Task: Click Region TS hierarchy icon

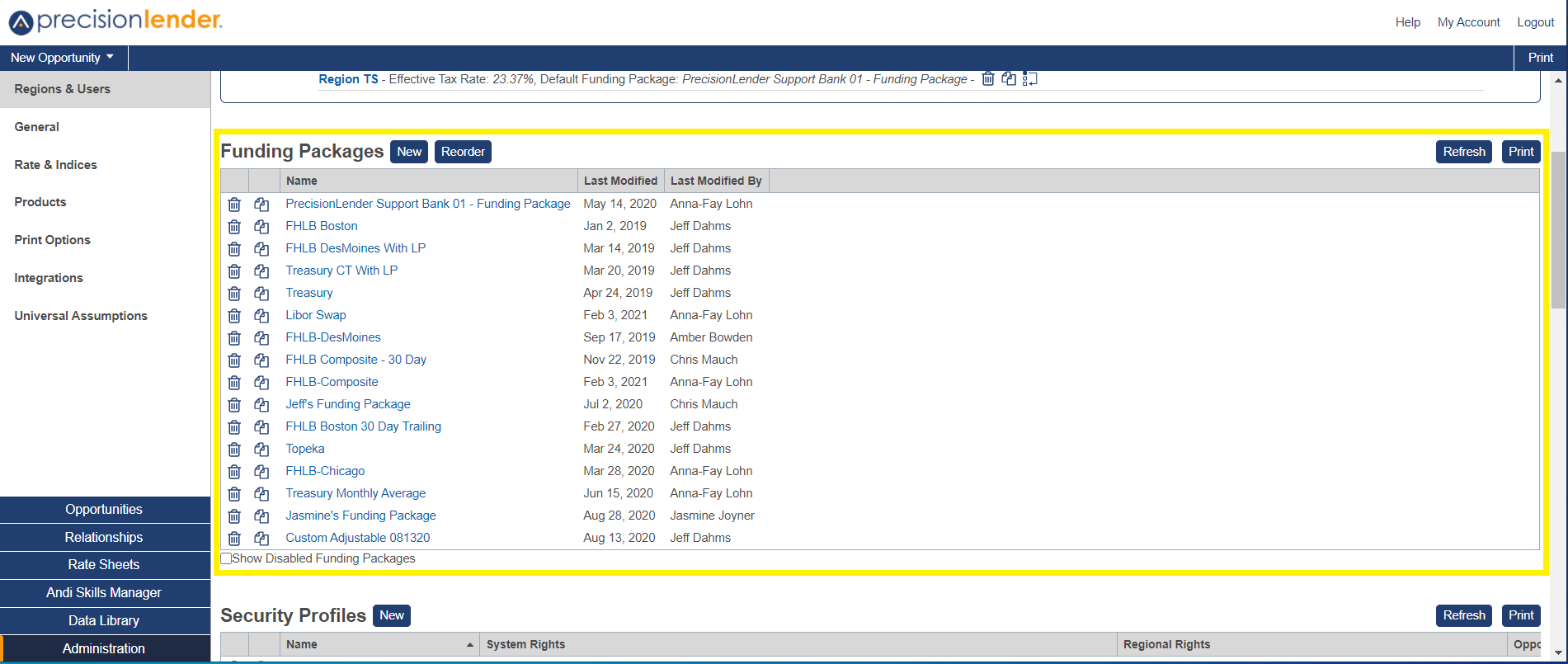Action: click(x=1029, y=78)
